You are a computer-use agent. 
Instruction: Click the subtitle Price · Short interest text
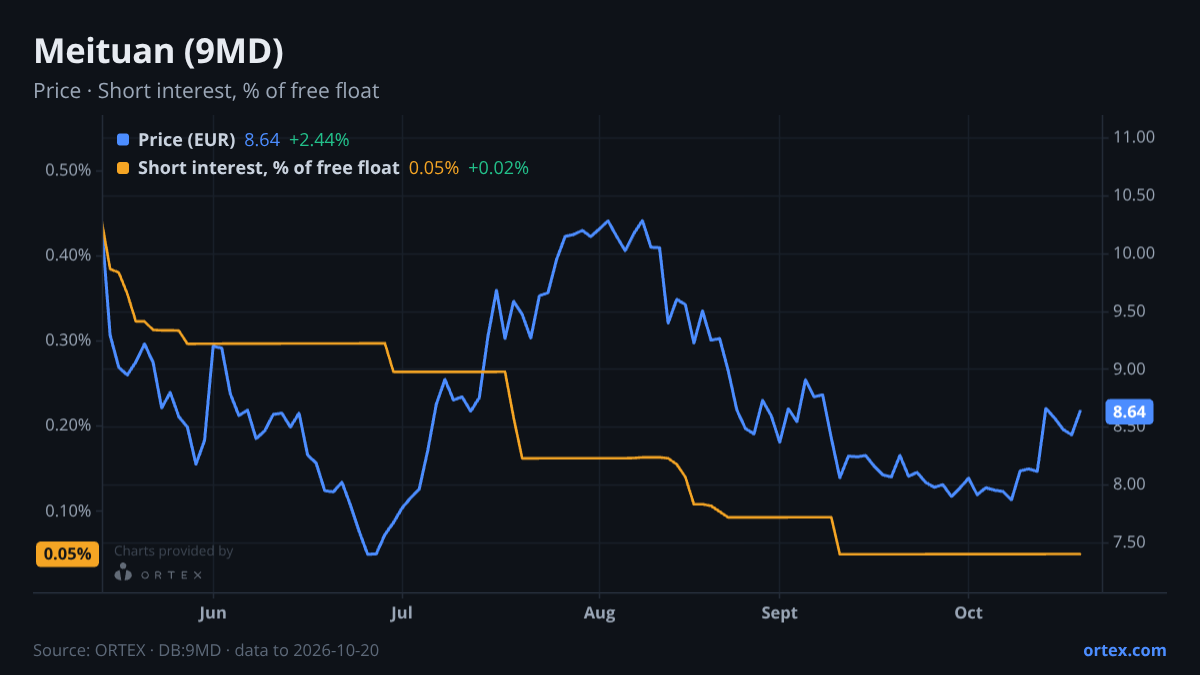206,91
